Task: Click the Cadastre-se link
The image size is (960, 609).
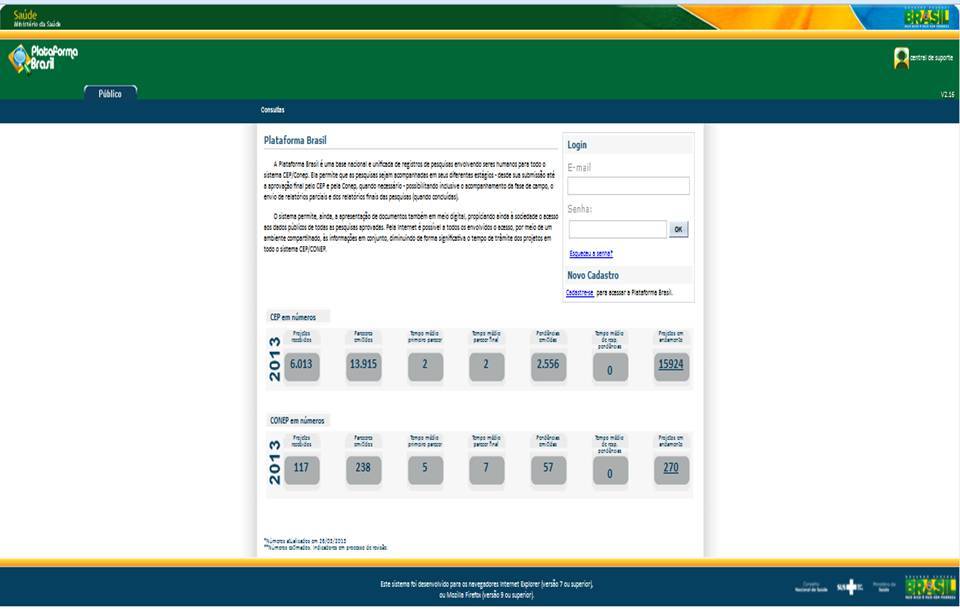Action: pos(579,293)
